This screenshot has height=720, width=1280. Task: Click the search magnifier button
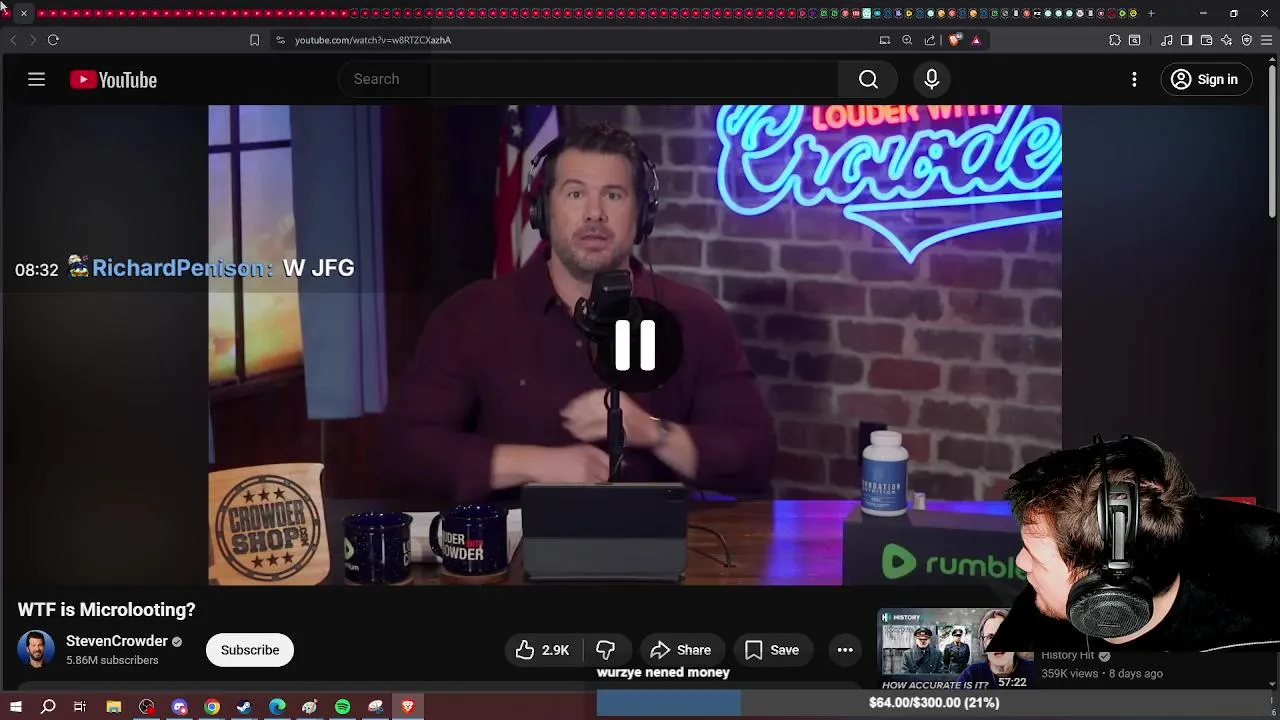point(868,79)
